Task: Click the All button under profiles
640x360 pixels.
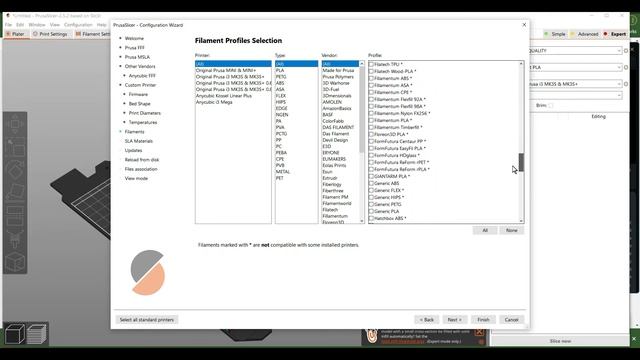Action: coord(485,231)
